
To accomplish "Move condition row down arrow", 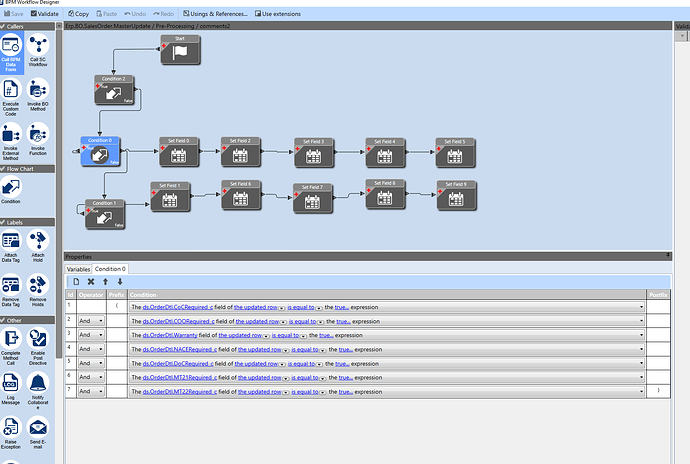I will coord(120,282).
